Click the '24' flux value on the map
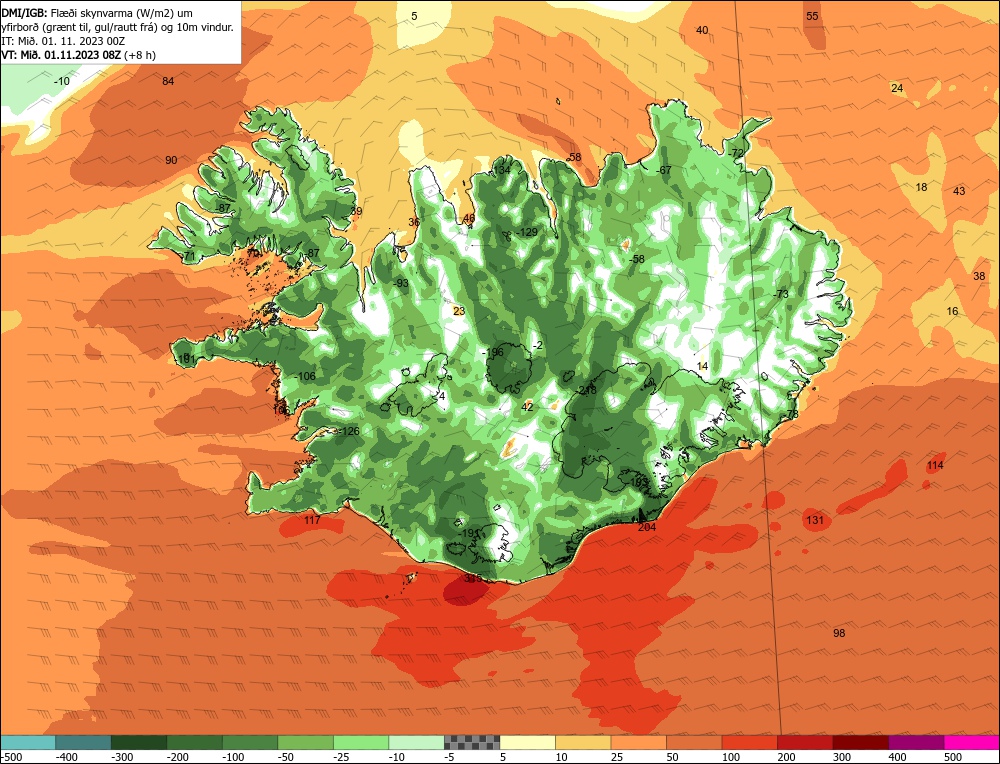Image resolution: width=1000 pixels, height=764 pixels. [x=897, y=88]
